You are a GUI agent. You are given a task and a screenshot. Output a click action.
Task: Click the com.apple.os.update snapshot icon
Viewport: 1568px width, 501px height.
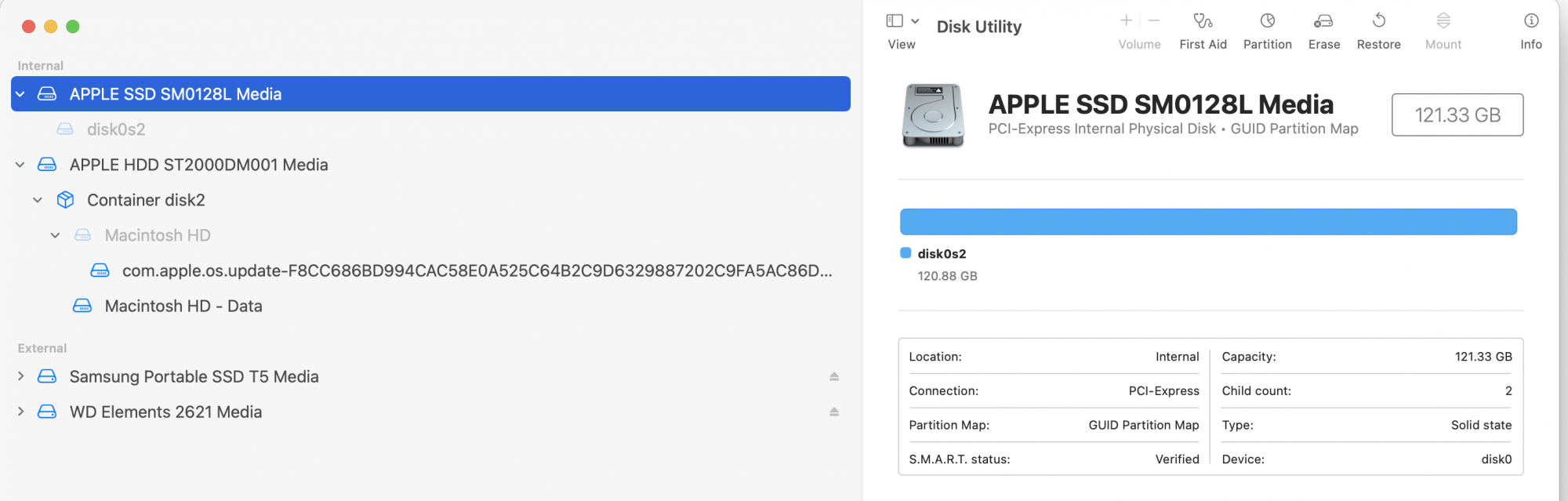tap(100, 270)
